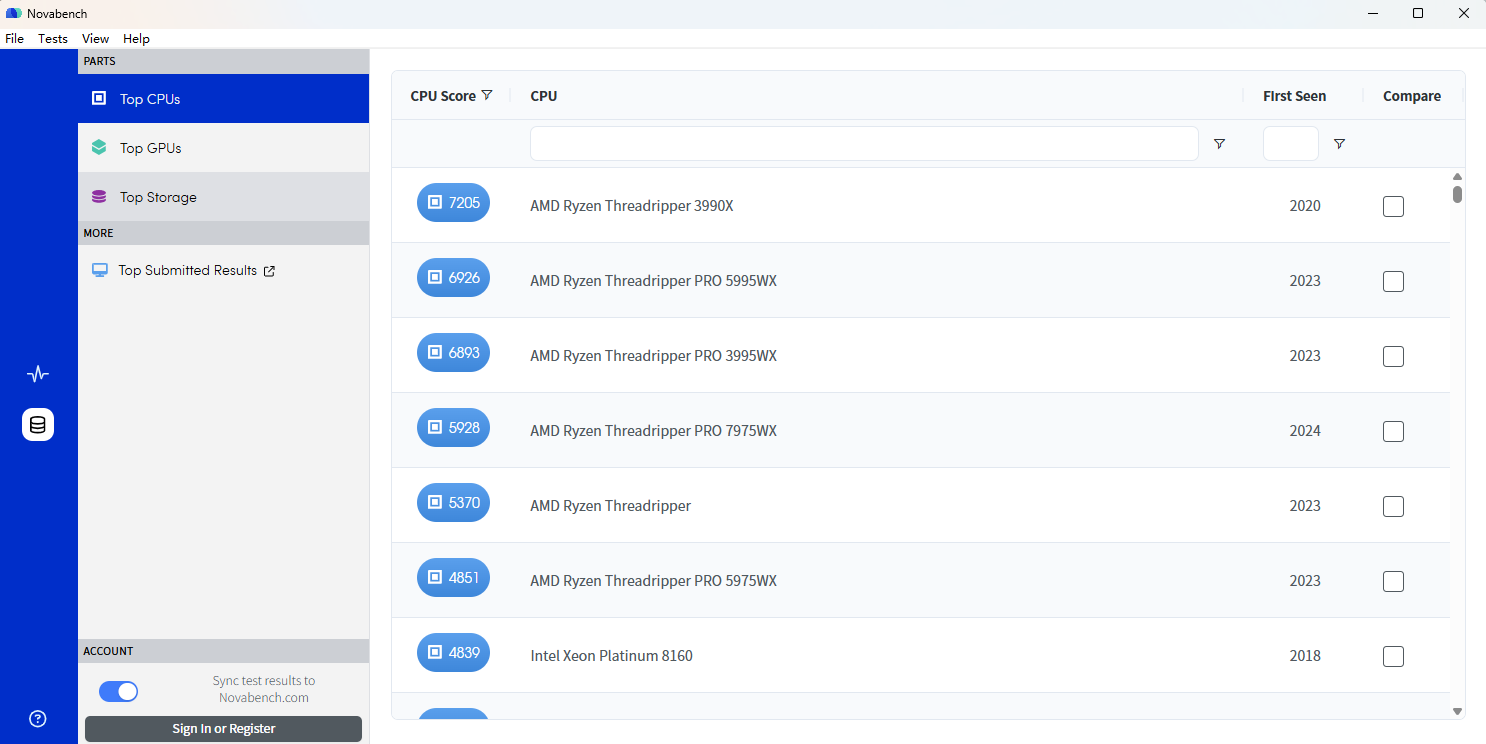Click the MORE section heading

(x=98, y=233)
